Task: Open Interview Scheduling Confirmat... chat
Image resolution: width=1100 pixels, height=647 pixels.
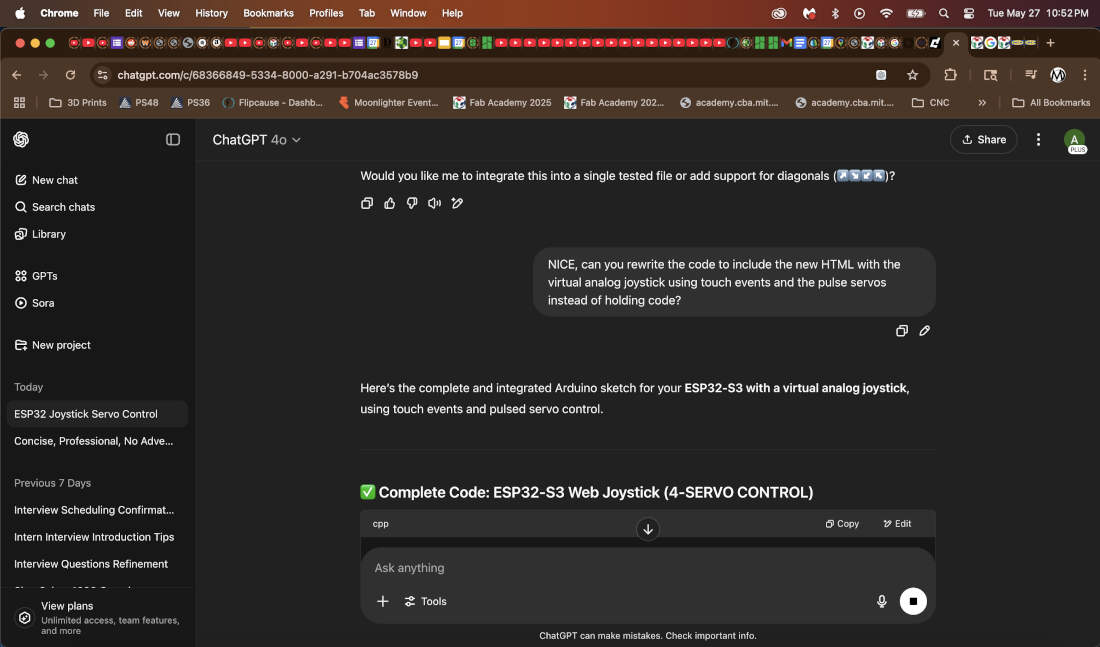Action: [x=98, y=509]
